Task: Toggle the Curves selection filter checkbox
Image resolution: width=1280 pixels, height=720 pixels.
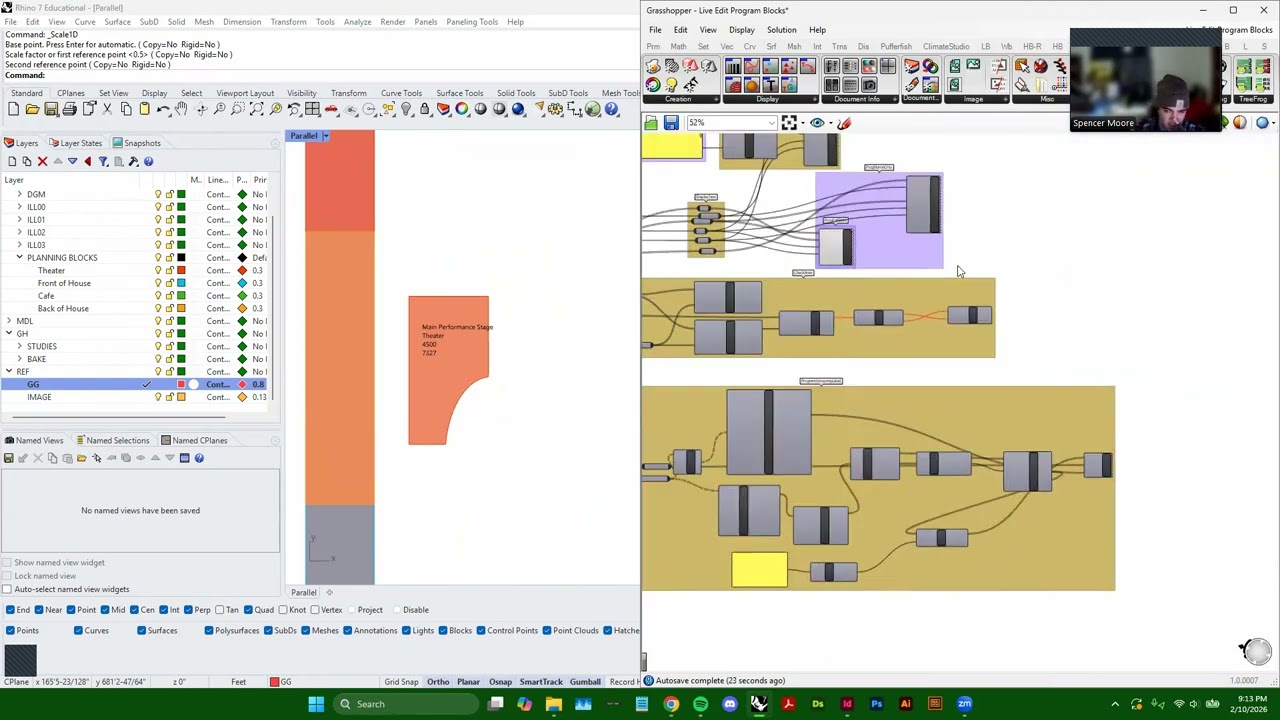Action: point(78,630)
